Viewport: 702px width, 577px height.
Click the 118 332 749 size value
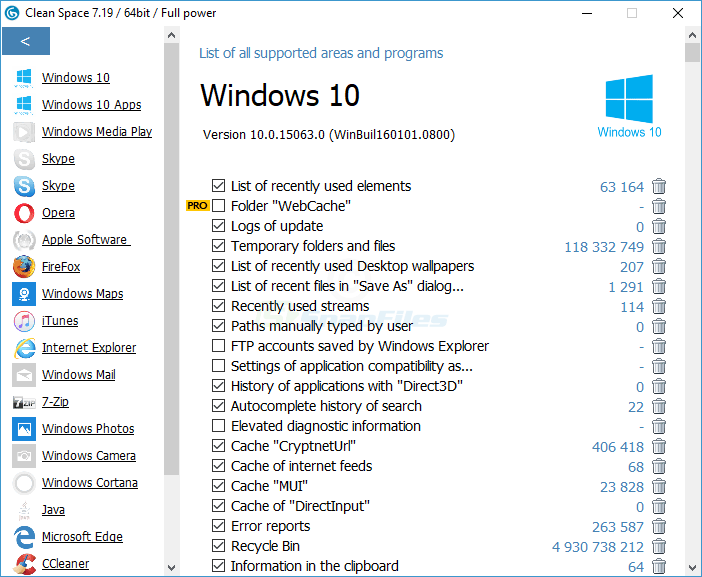pos(604,247)
